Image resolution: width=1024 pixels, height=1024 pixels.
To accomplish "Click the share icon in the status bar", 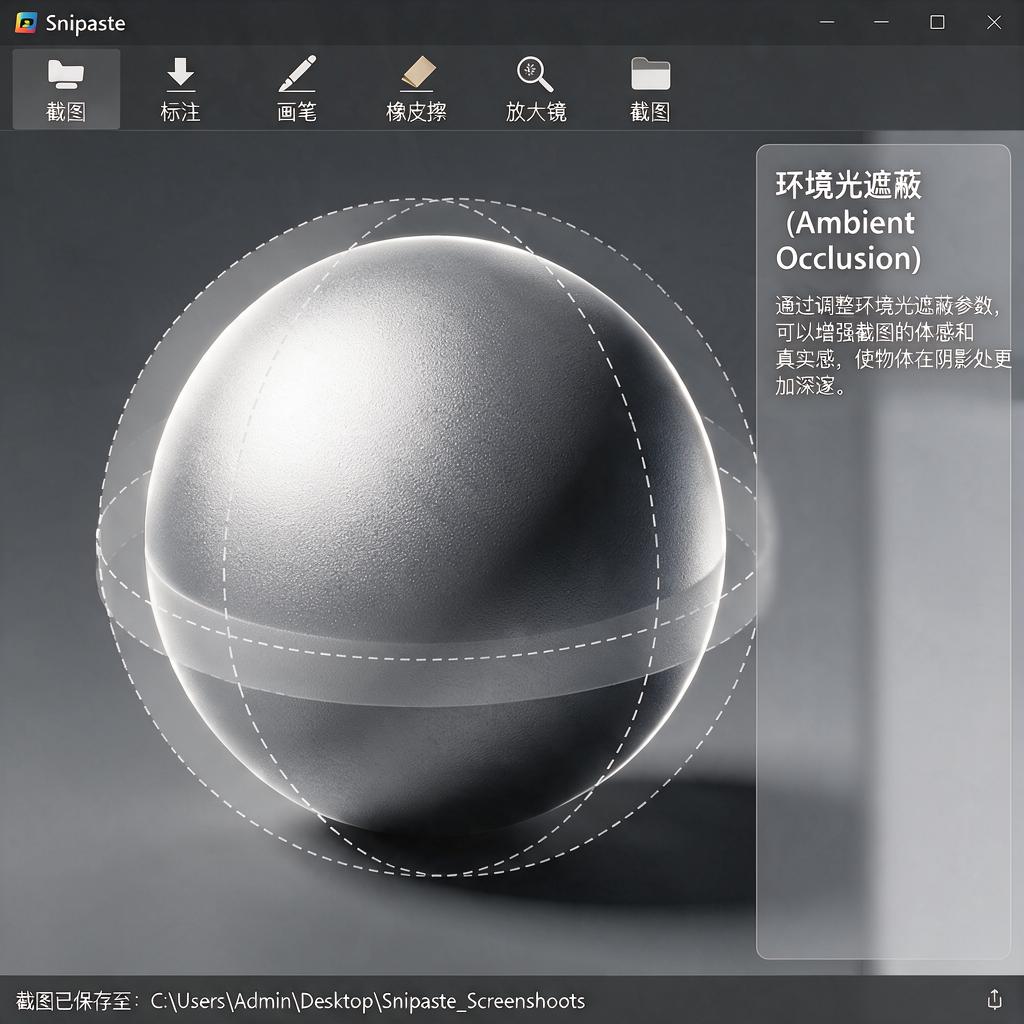I will pyautogui.click(x=994, y=999).
